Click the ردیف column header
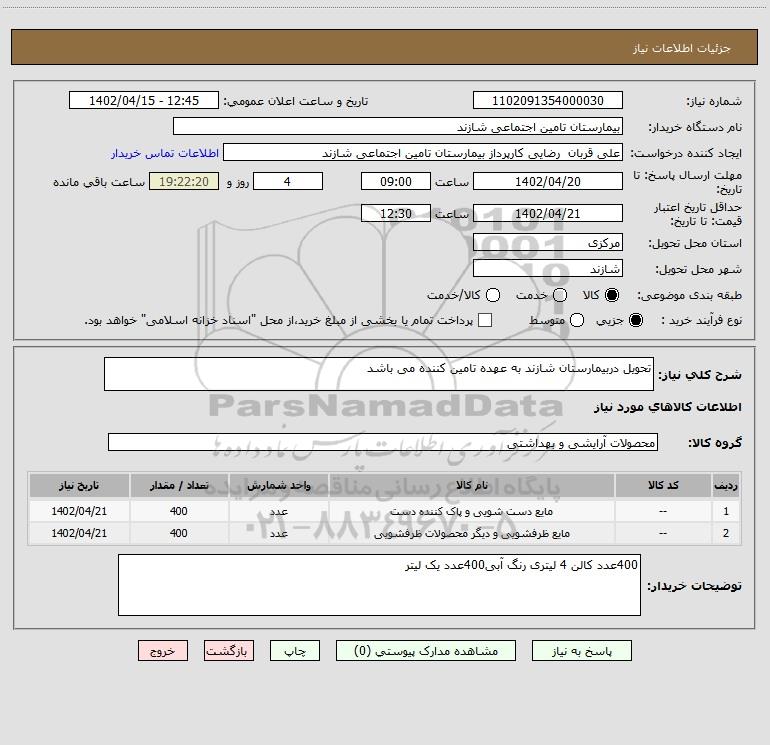The height and width of the screenshot is (745, 770). 726,485
